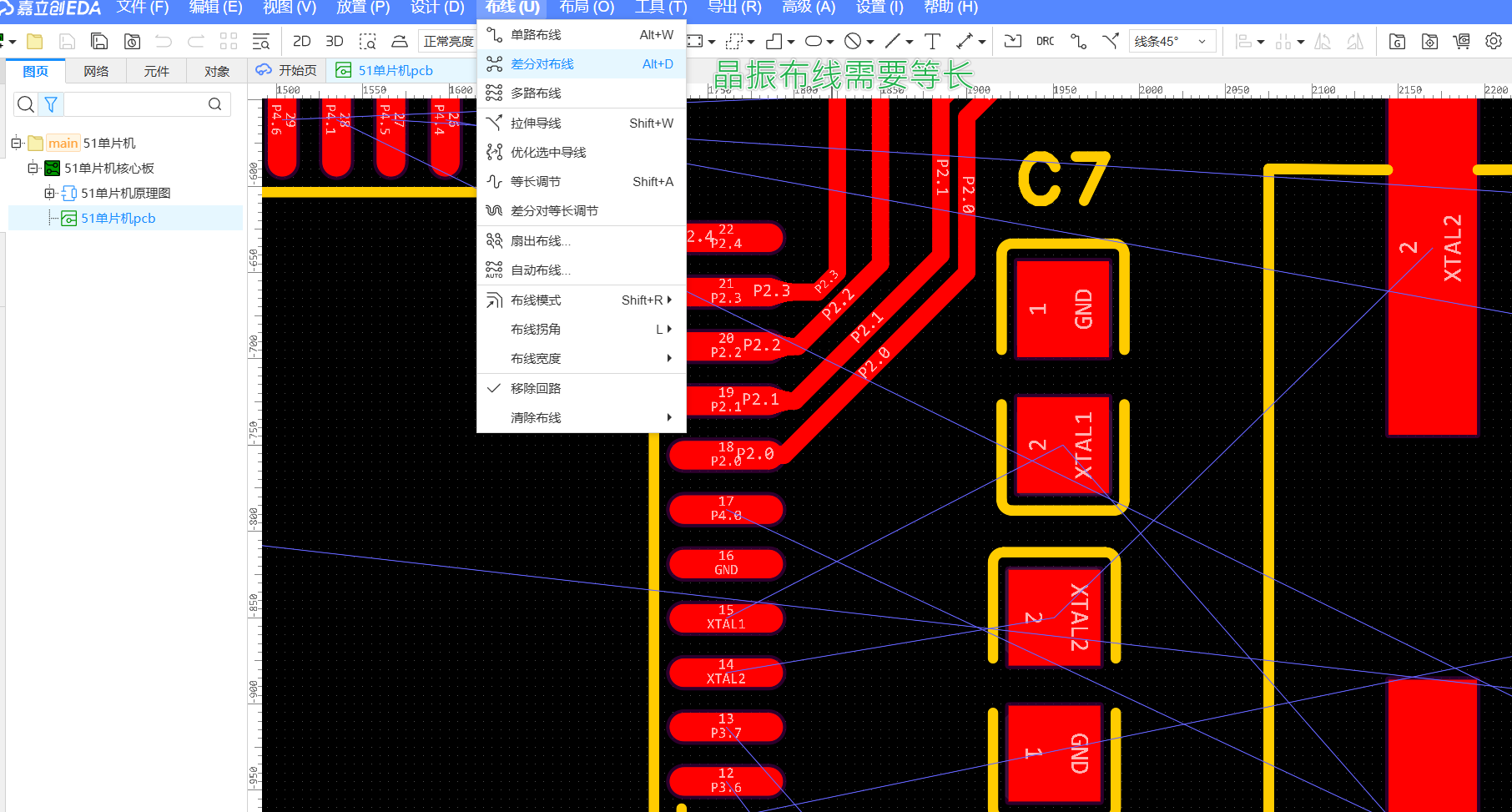Viewport: 1512px width, 812px height.
Task: Open the find and search list icon
Action: (x=260, y=41)
